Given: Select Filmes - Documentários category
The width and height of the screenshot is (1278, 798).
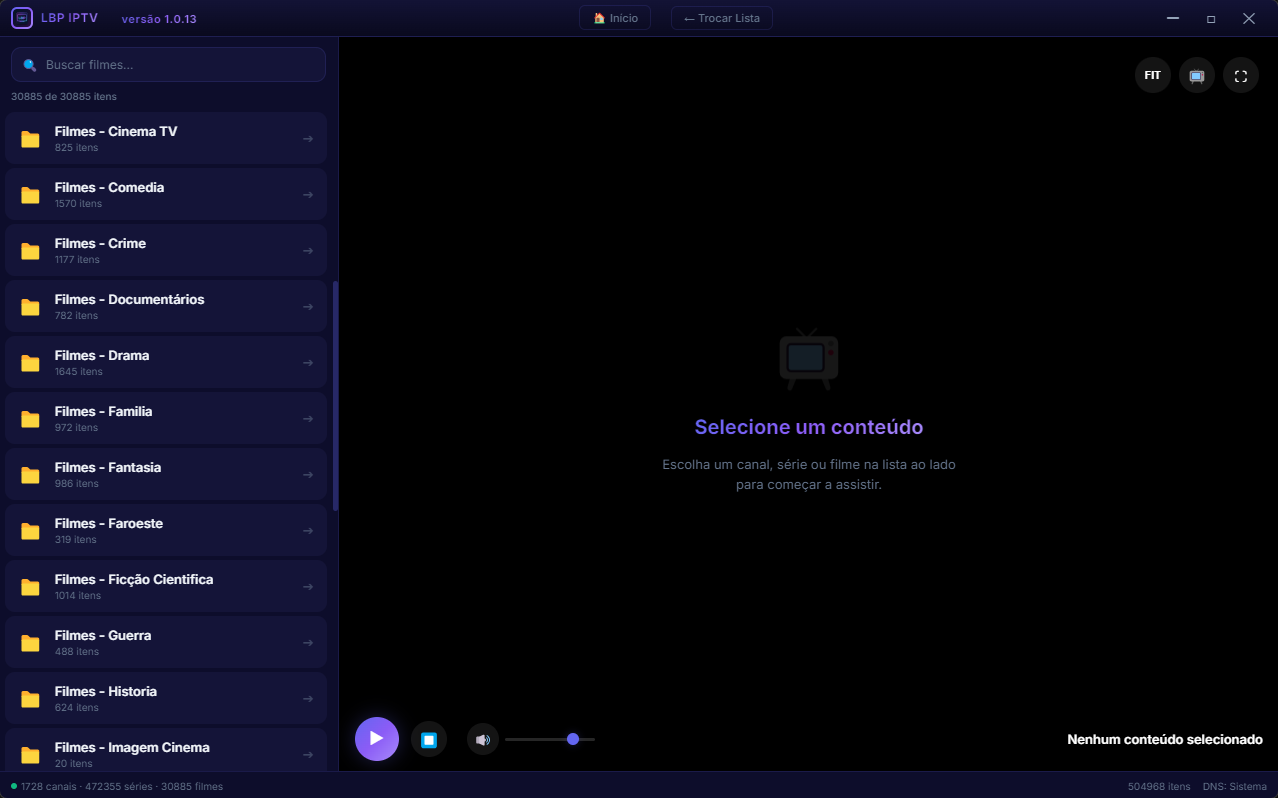Looking at the screenshot, I should tap(166, 306).
